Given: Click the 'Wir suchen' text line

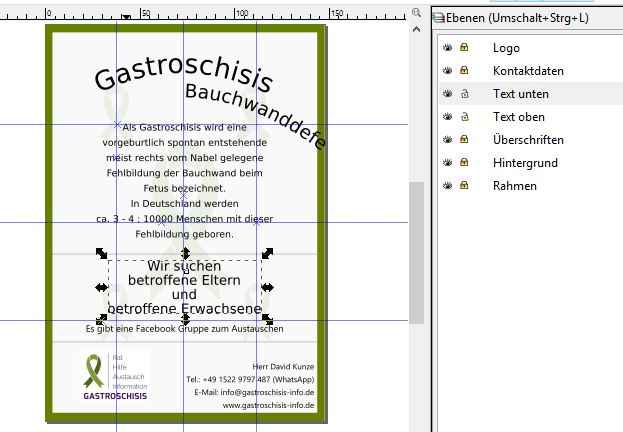Looking at the screenshot, I should coord(184,266).
